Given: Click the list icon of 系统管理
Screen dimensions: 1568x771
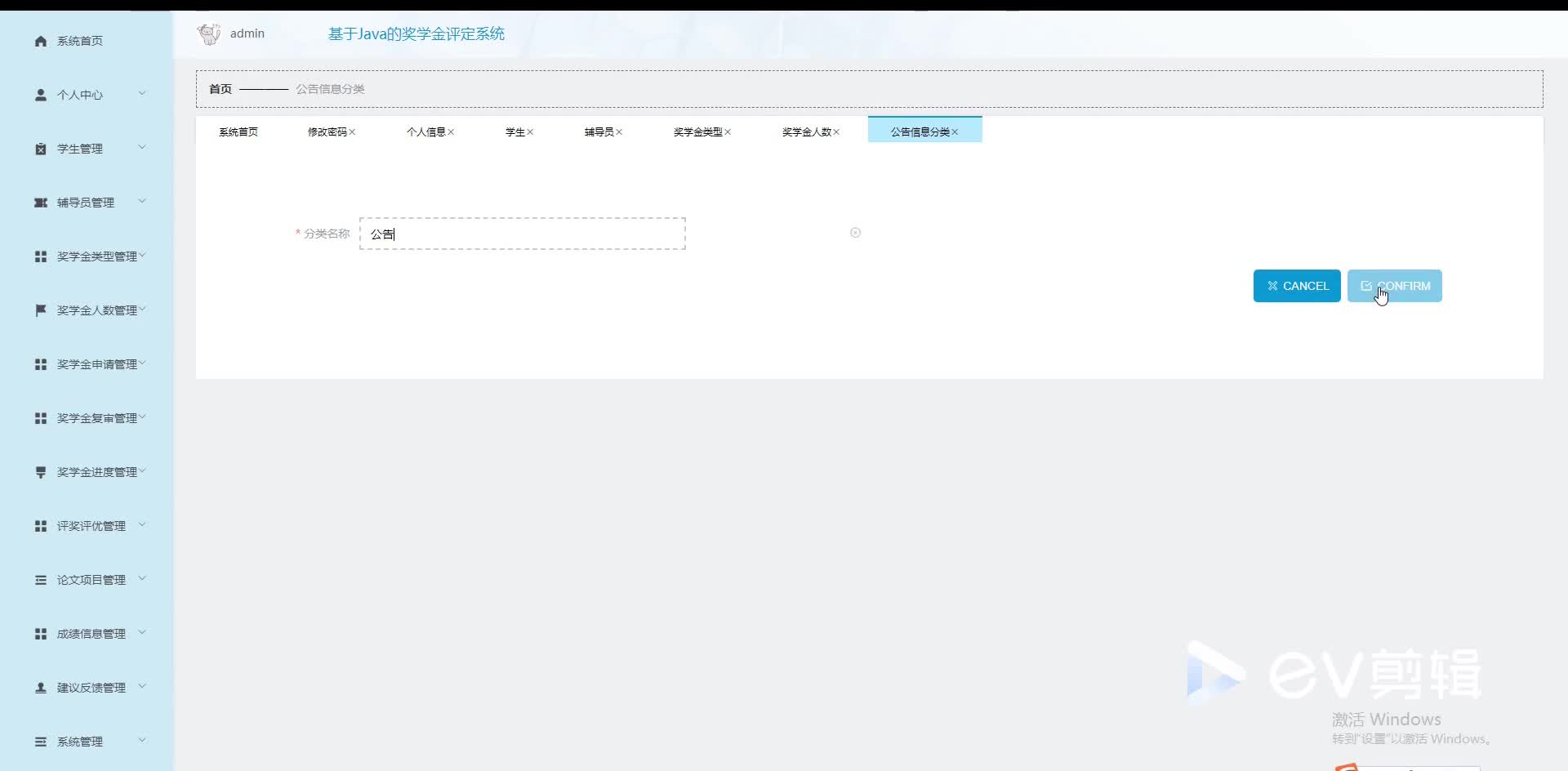Looking at the screenshot, I should [x=40, y=742].
